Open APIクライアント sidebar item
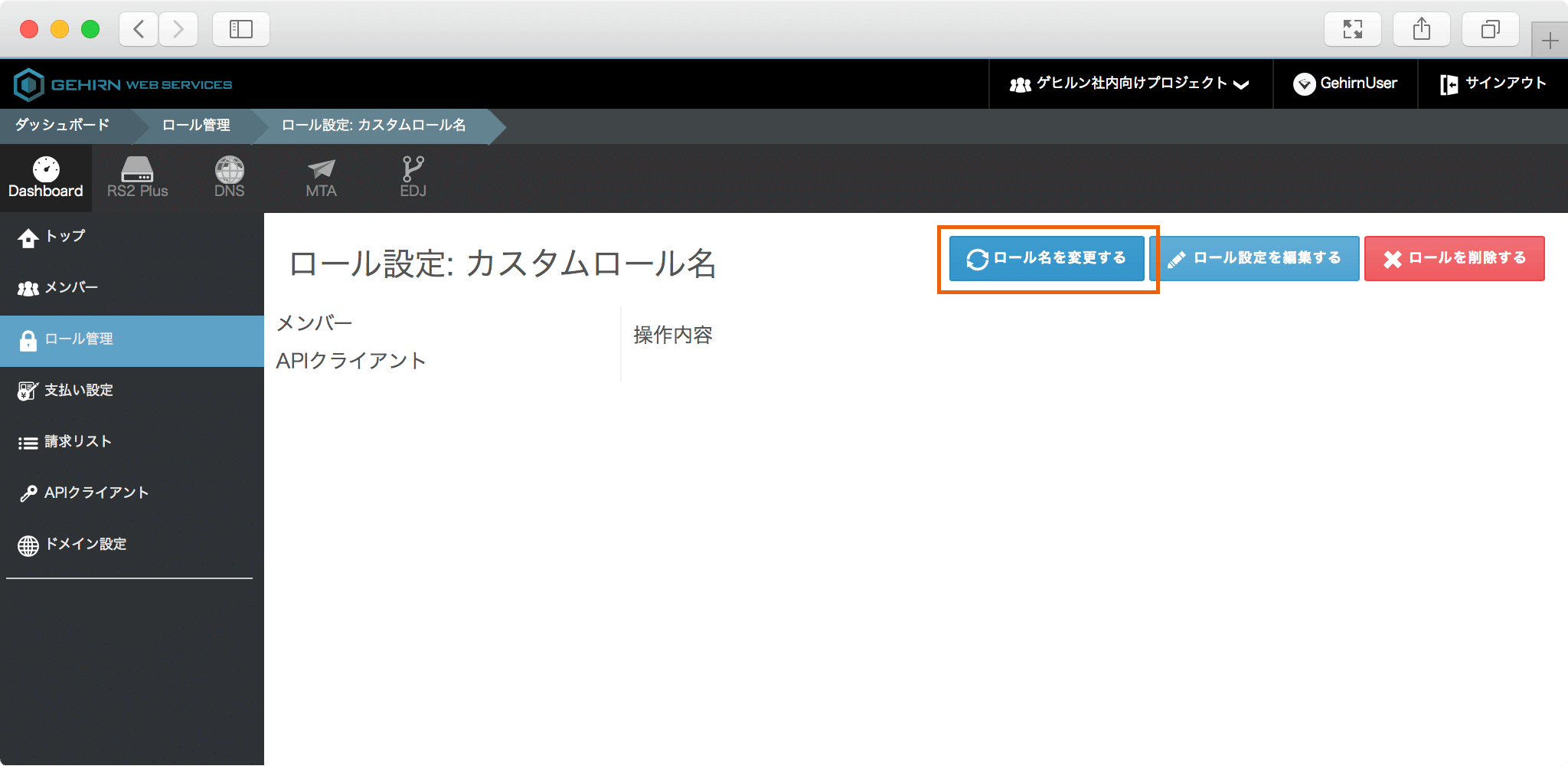 96,493
